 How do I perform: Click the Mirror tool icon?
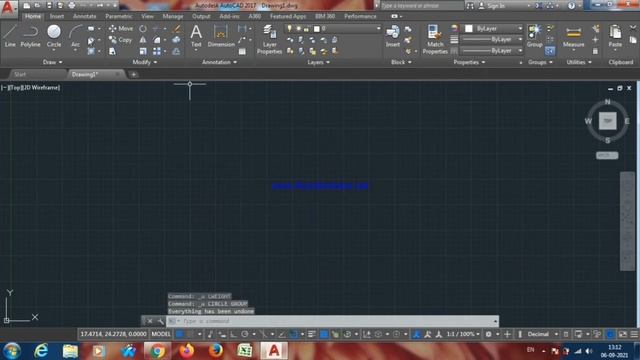pos(142,40)
